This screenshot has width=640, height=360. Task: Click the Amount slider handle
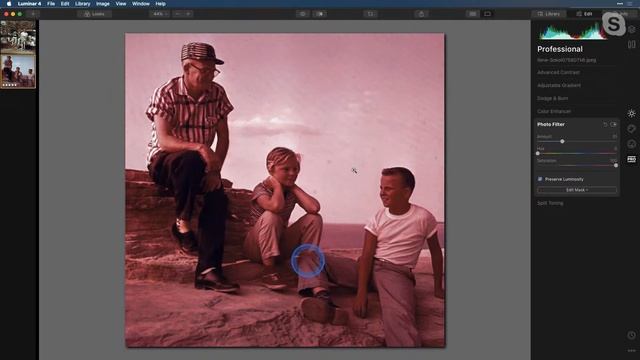562,141
